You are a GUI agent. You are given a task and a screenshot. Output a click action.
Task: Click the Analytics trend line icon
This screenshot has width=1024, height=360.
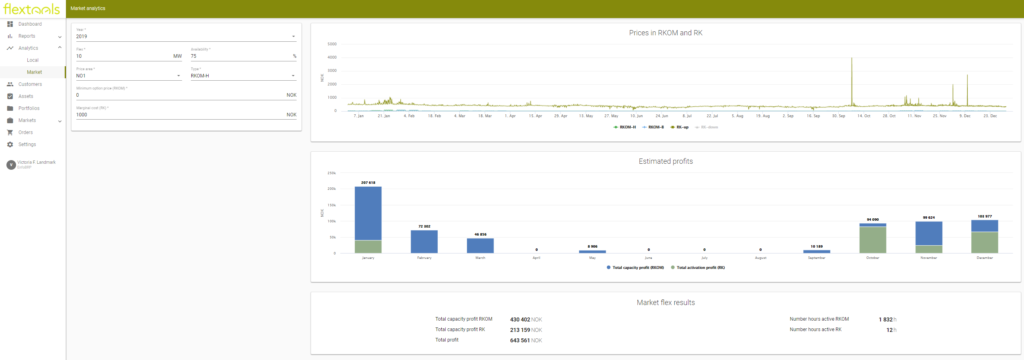(x=10, y=48)
